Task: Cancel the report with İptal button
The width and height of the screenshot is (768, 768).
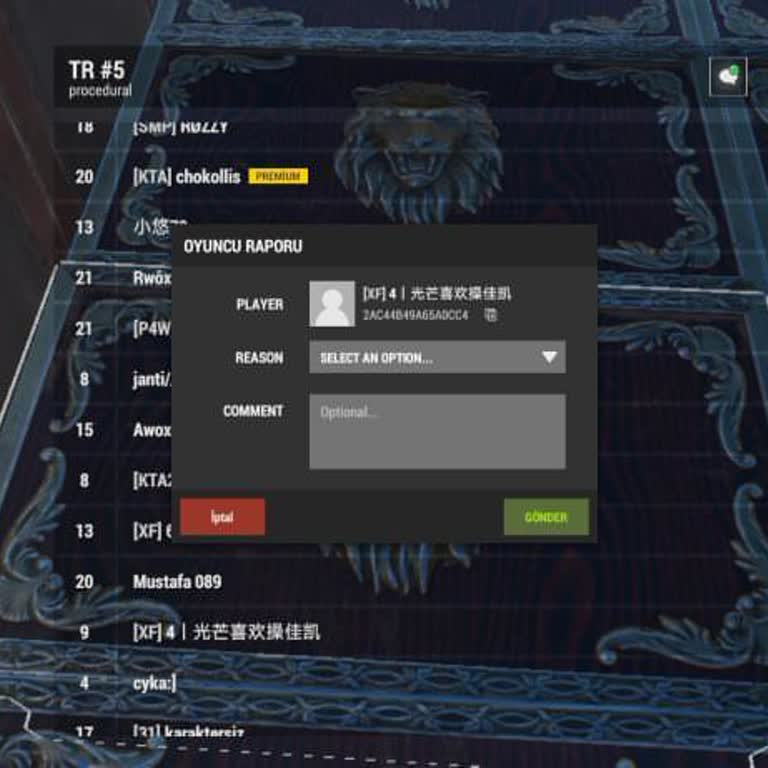Action: click(x=222, y=517)
